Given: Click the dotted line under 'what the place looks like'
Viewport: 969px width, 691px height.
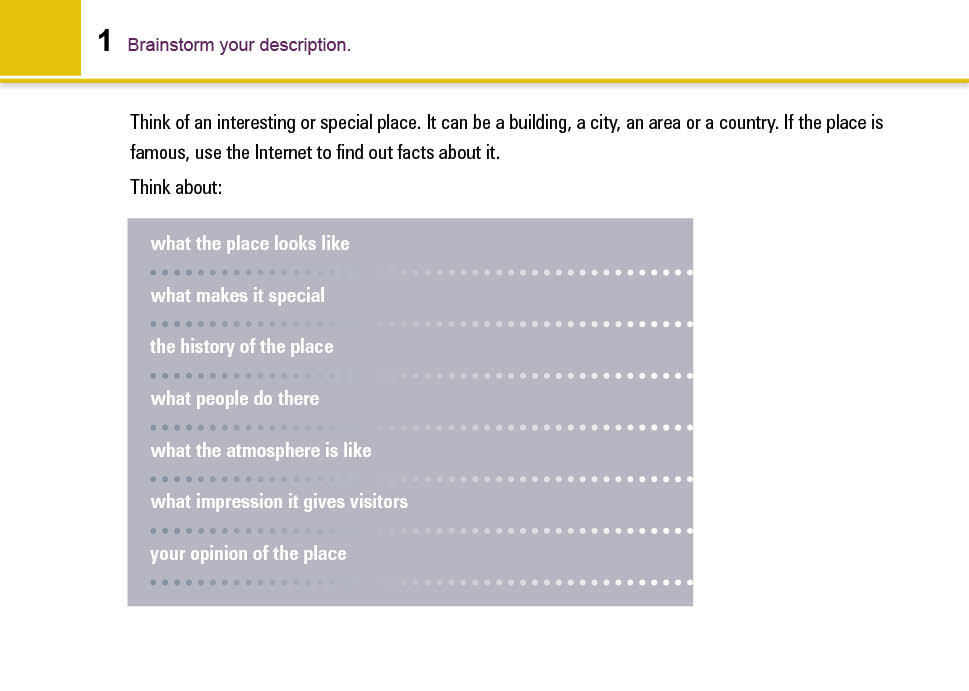Looking at the screenshot, I should 420,272.
